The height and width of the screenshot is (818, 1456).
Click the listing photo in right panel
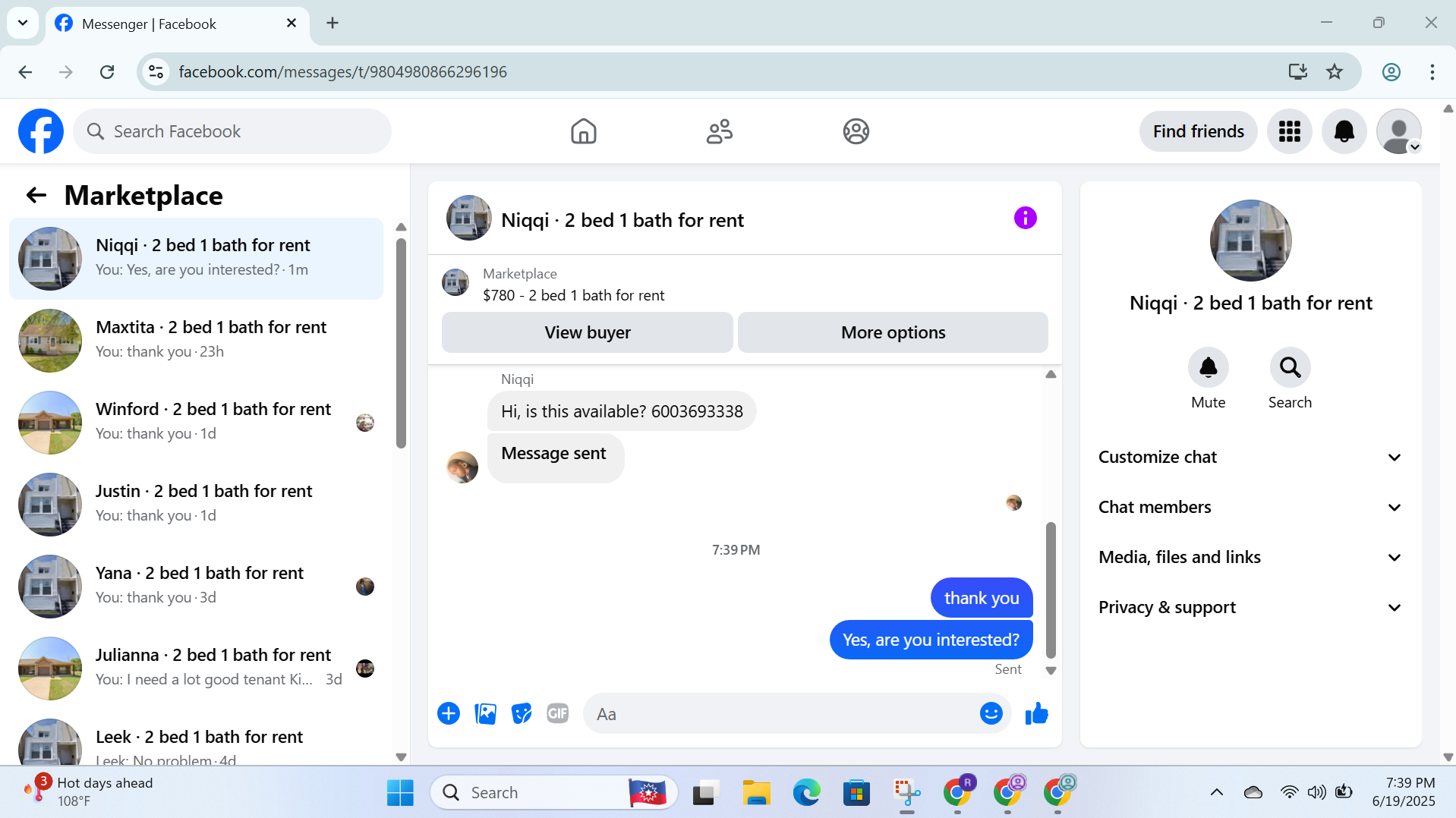[1250, 241]
